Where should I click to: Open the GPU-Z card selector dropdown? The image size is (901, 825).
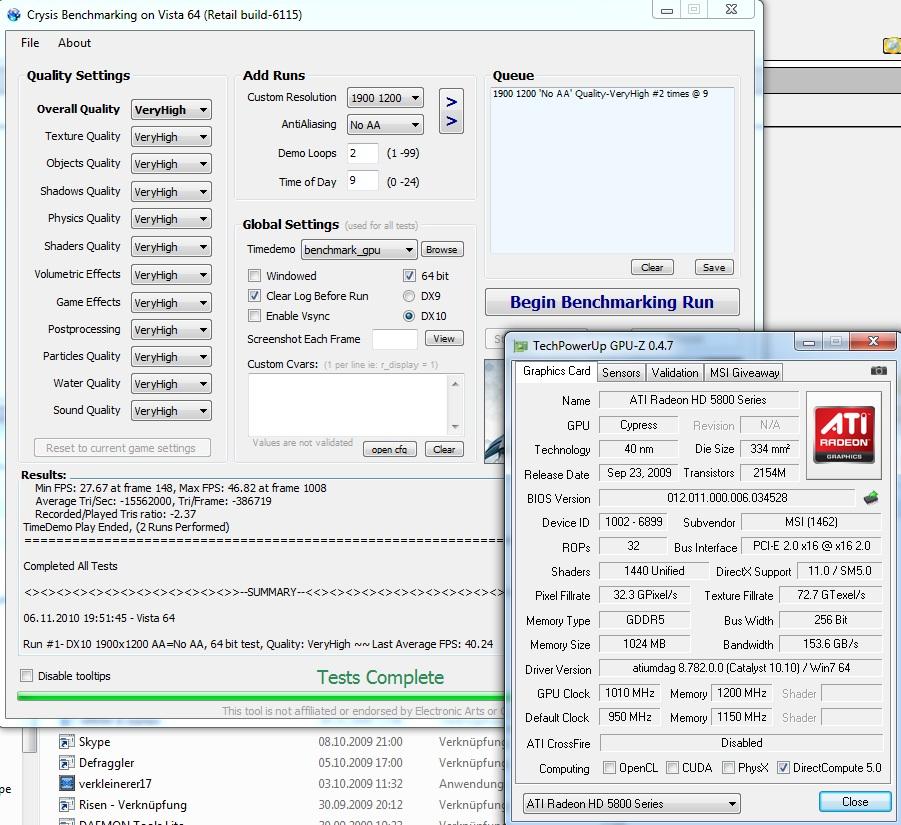pos(632,803)
